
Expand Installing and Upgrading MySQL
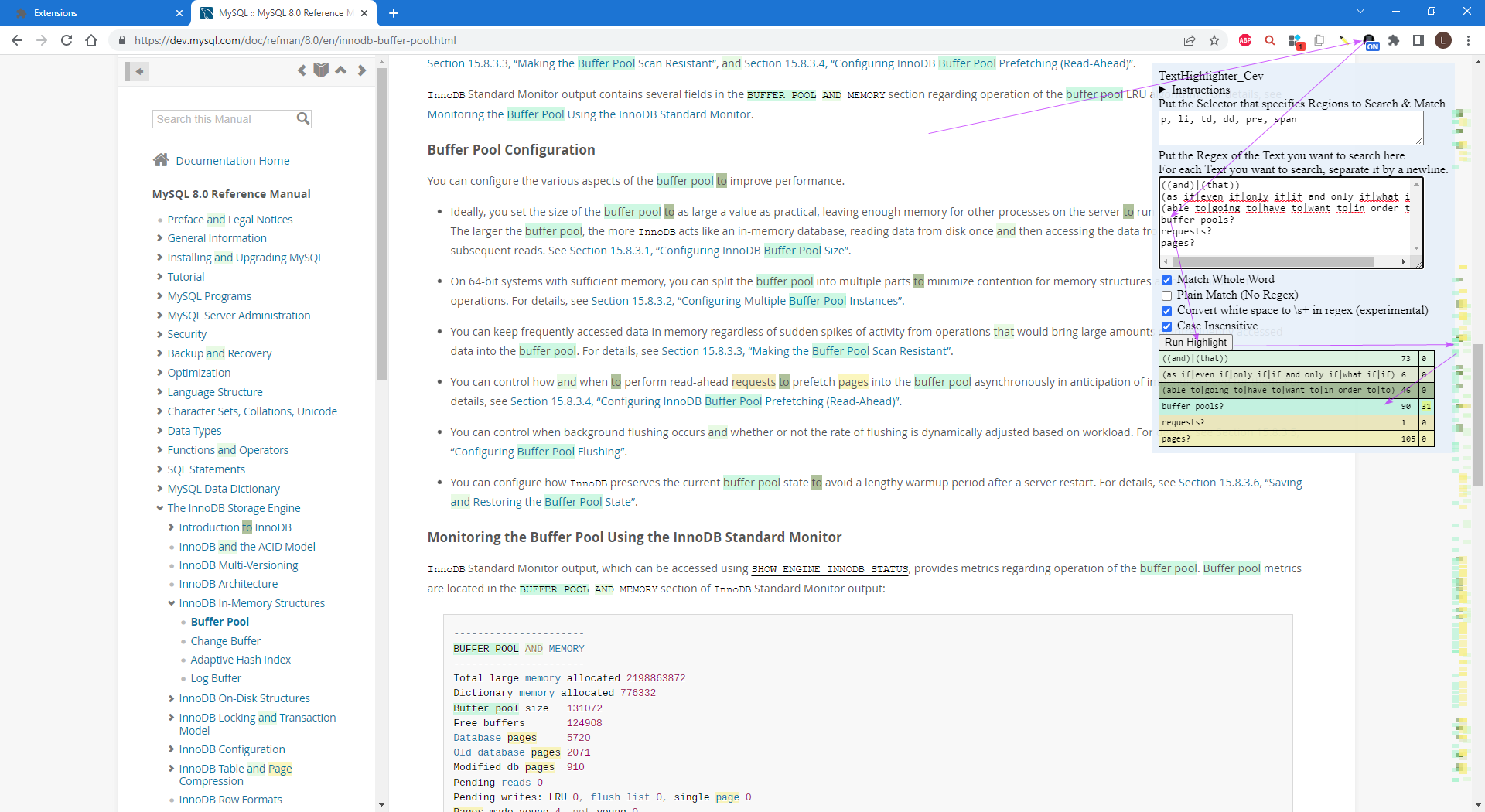159,258
